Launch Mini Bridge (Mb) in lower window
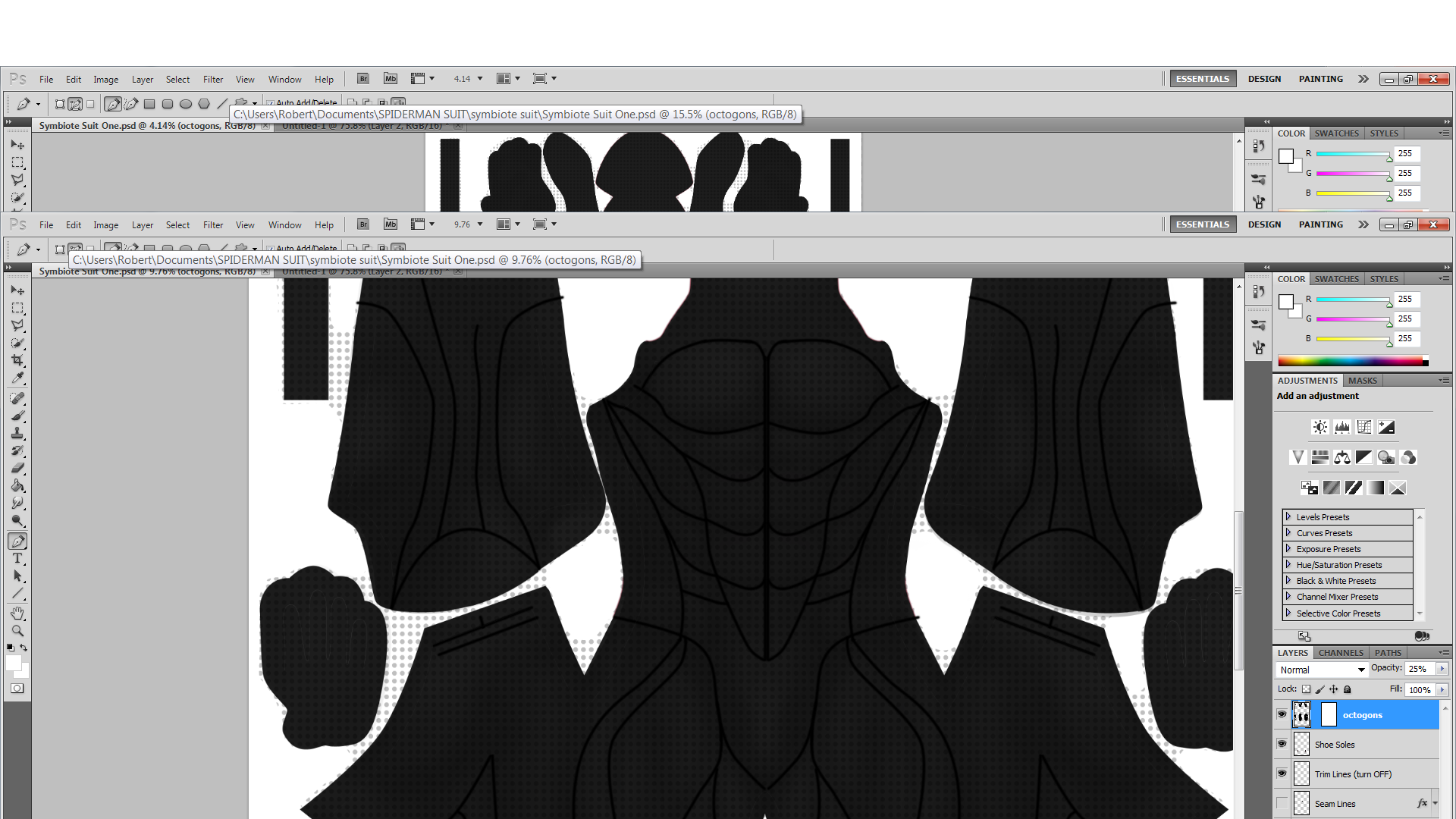Viewport: 1456px width, 819px height. click(x=390, y=224)
